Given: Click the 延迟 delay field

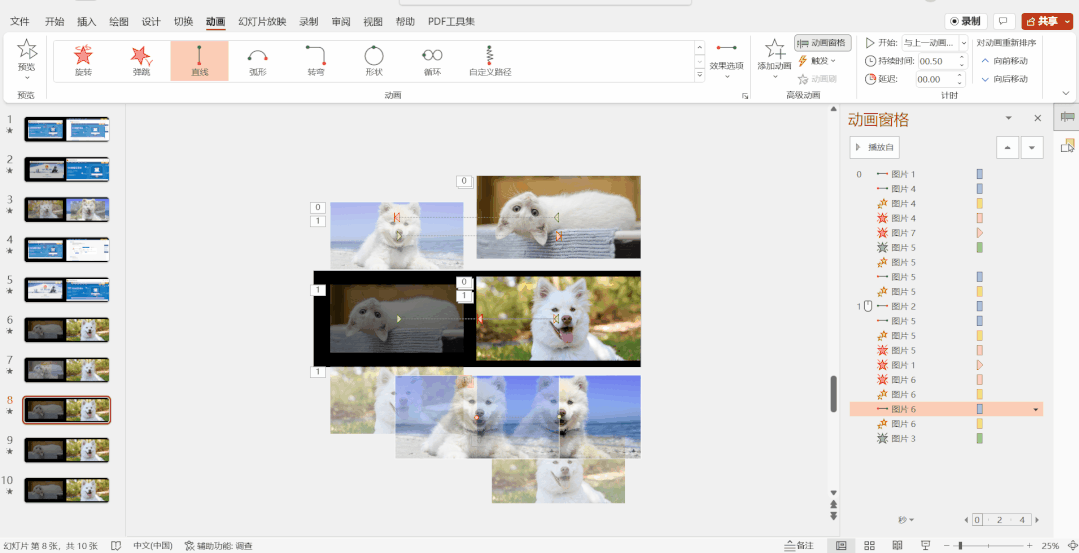Looking at the screenshot, I should click(940, 79).
